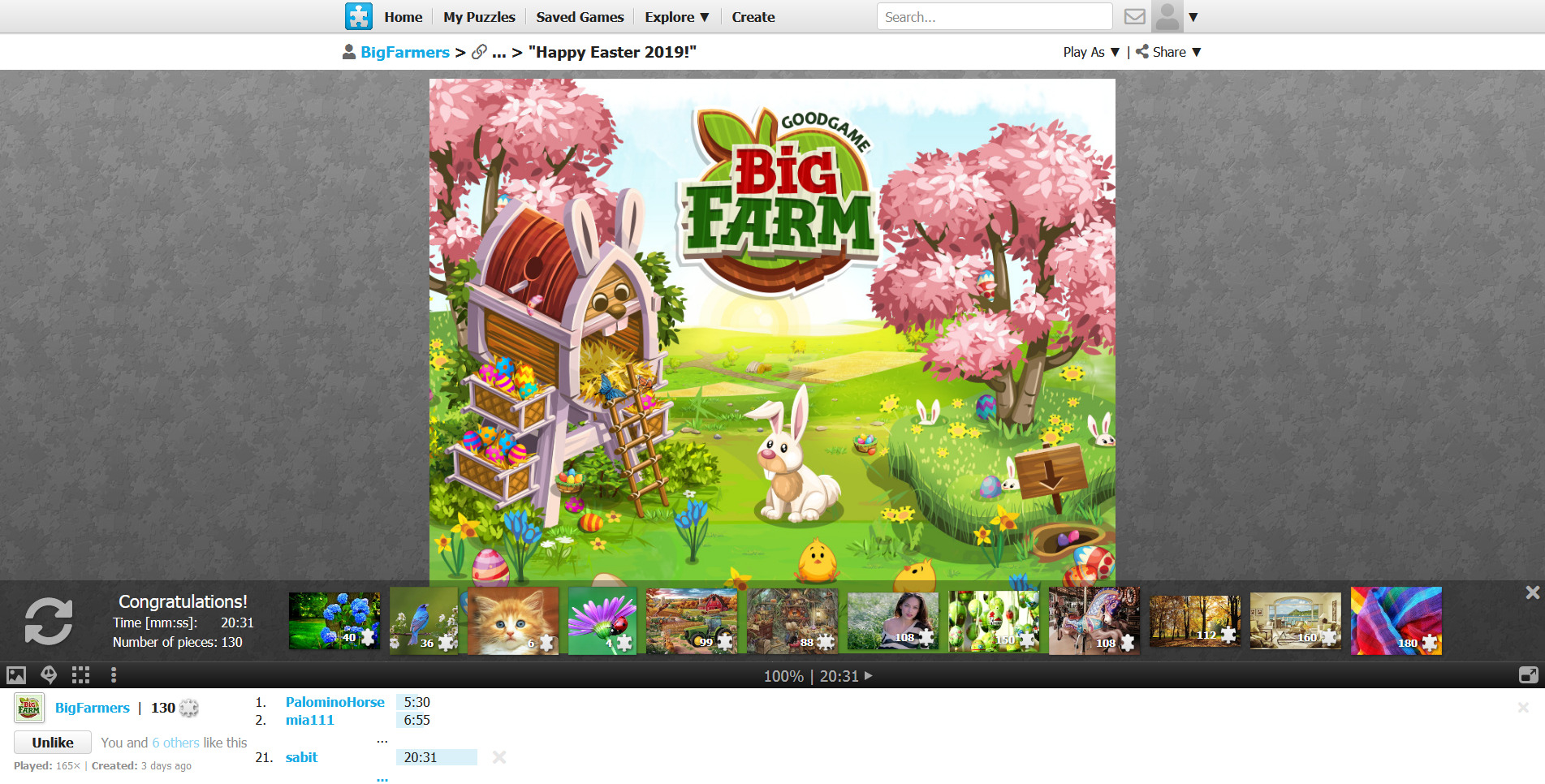Open the blue flowers 40-piece puzzle

tap(334, 621)
